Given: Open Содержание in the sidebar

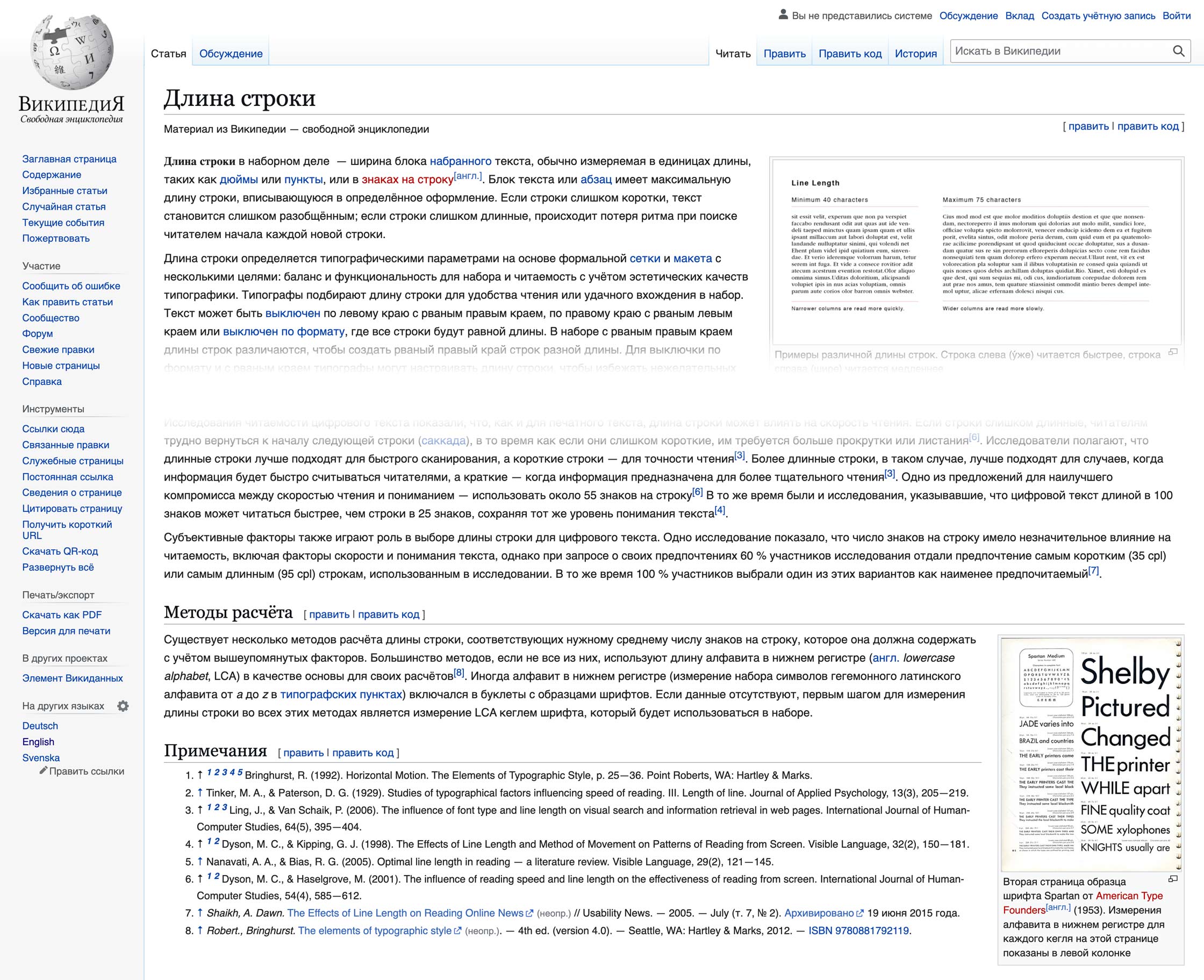Looking at the screenshot, I should (x=52, y=174).
